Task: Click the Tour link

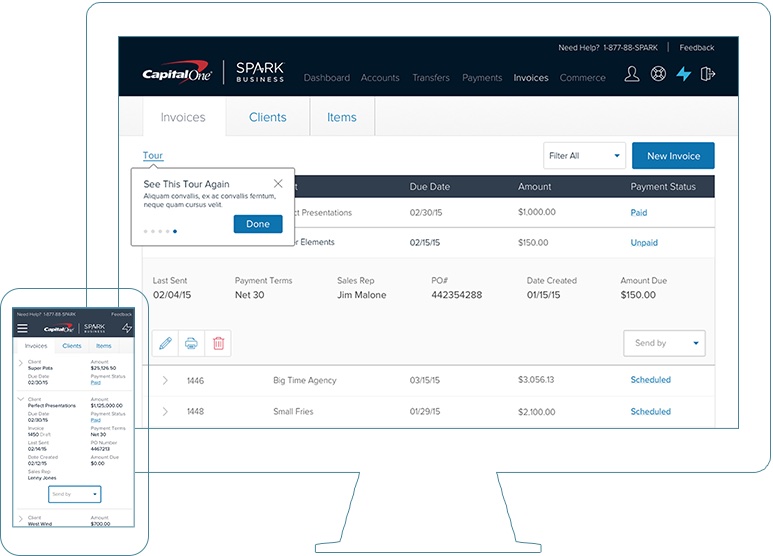Action: (x=153, y=155)
